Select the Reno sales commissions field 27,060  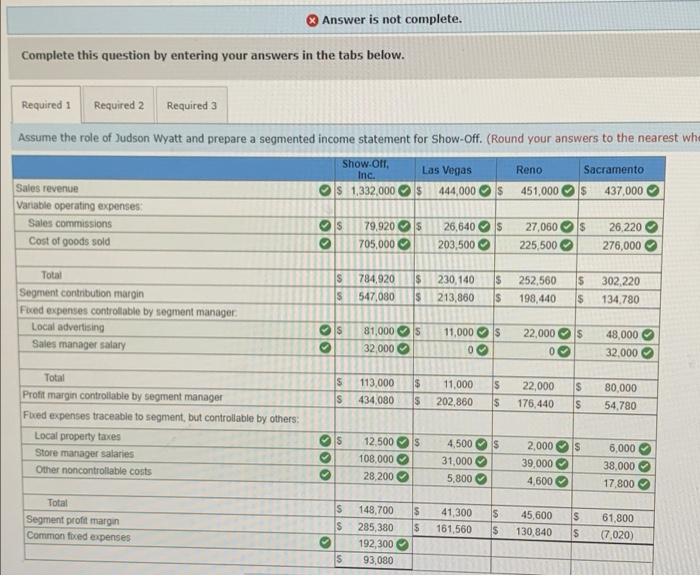click(x=536, y=227)
